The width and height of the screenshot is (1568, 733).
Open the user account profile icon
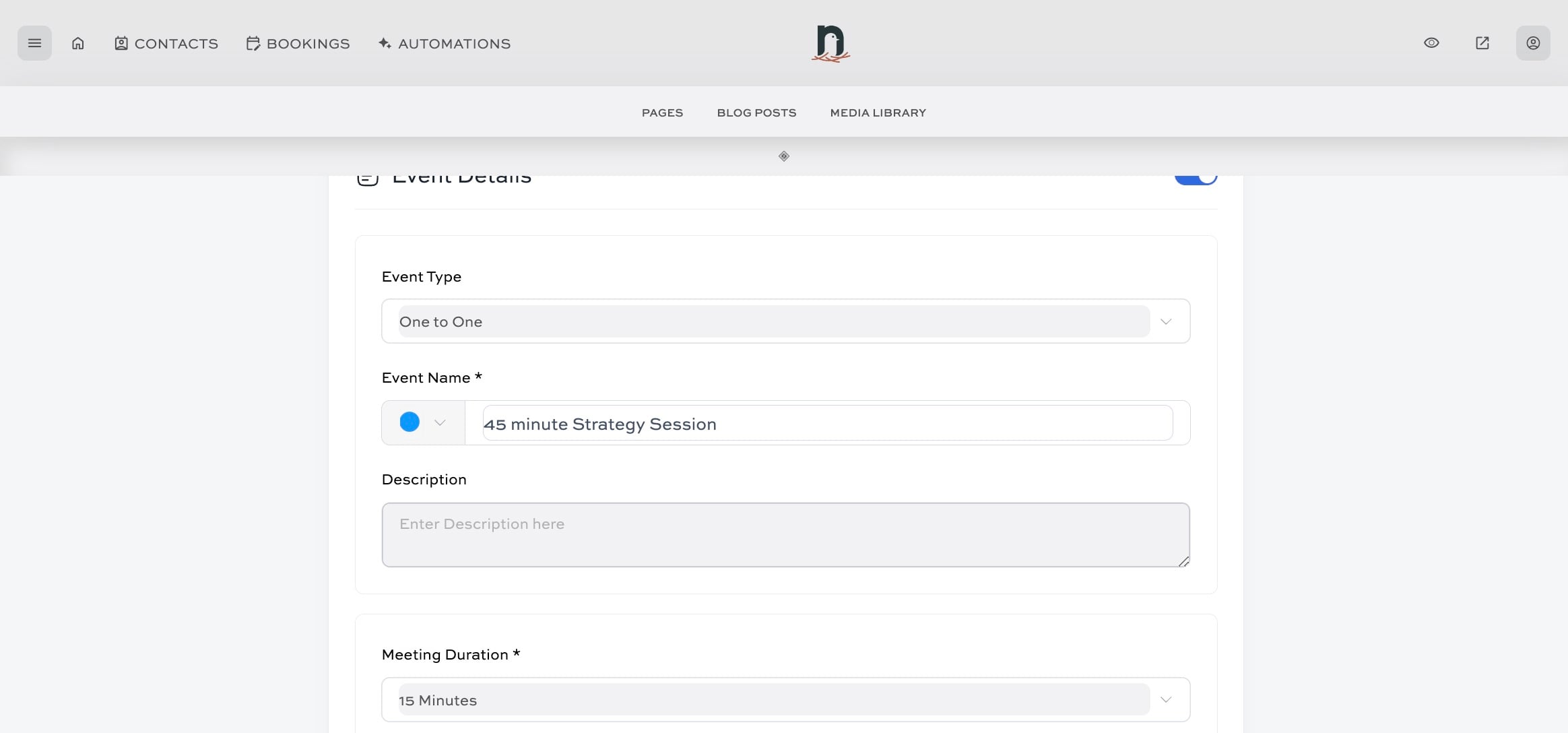pos(1532,43)
